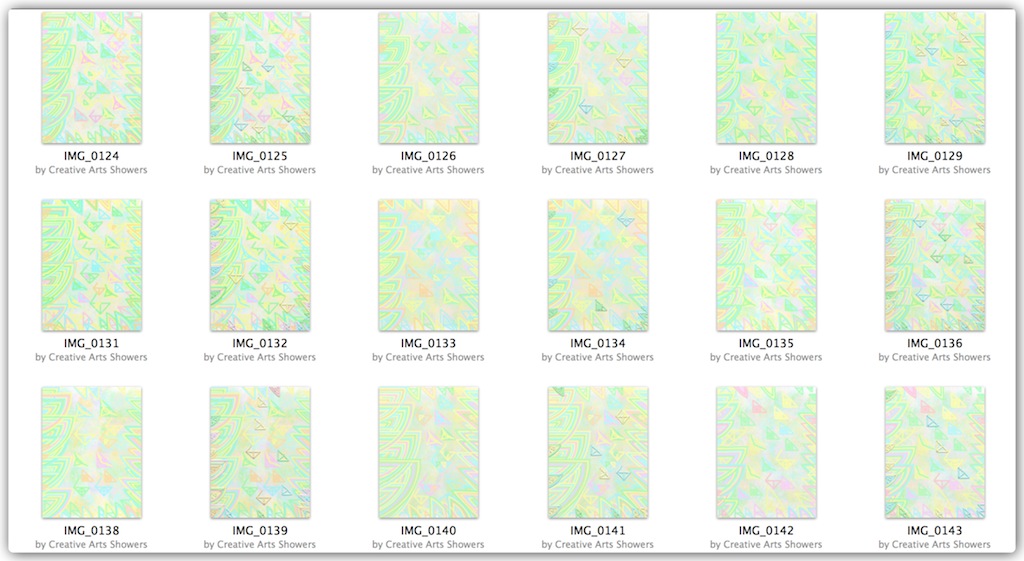
Task: Click the author caption under IMG_0124
Action: point(91,170)
